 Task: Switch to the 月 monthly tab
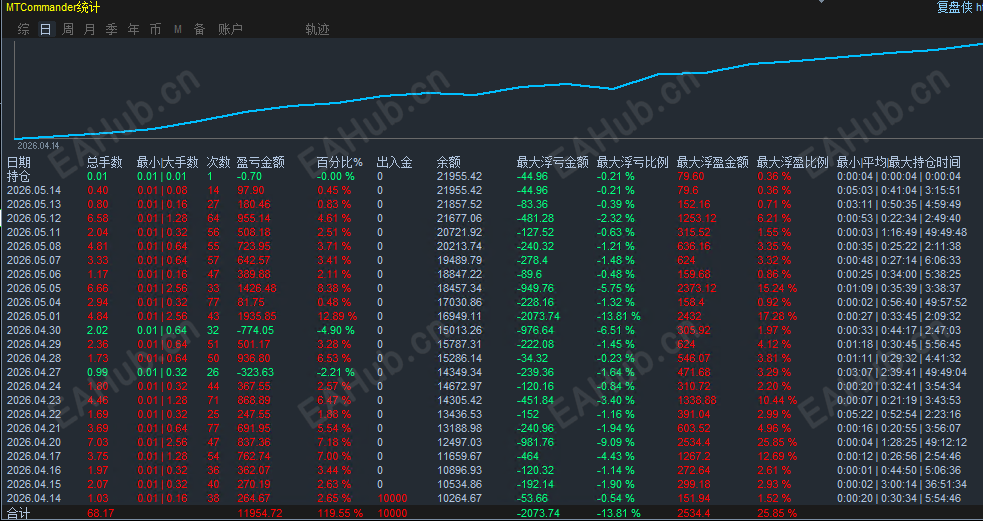coord(90,29)
